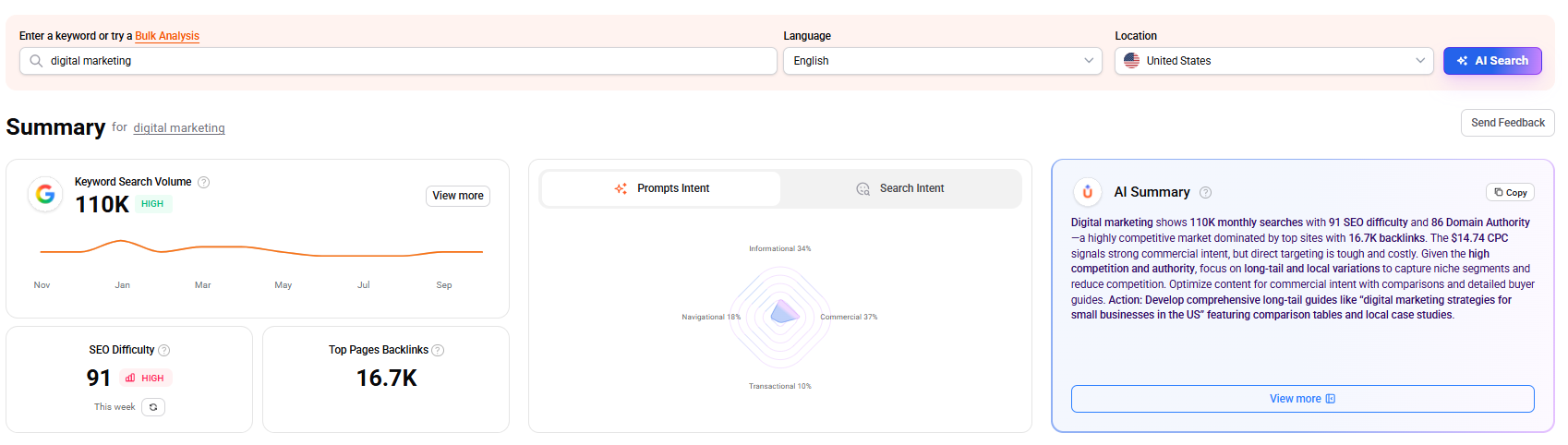Click the green HIGH volume badge
1568x445 pixels.
152,204
